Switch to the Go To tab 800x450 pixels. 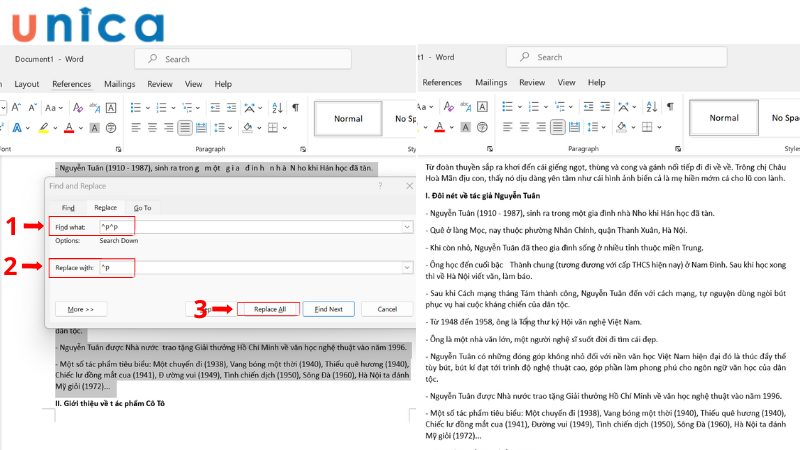pyautogui.click(x=142, y=207)
